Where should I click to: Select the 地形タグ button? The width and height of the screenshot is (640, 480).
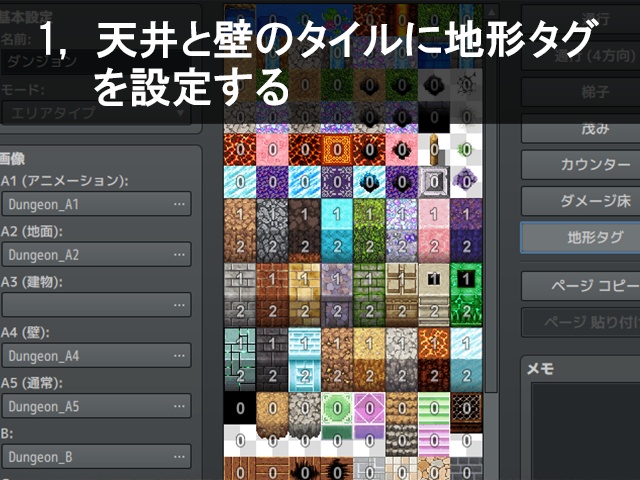click(x=580, y=238)
